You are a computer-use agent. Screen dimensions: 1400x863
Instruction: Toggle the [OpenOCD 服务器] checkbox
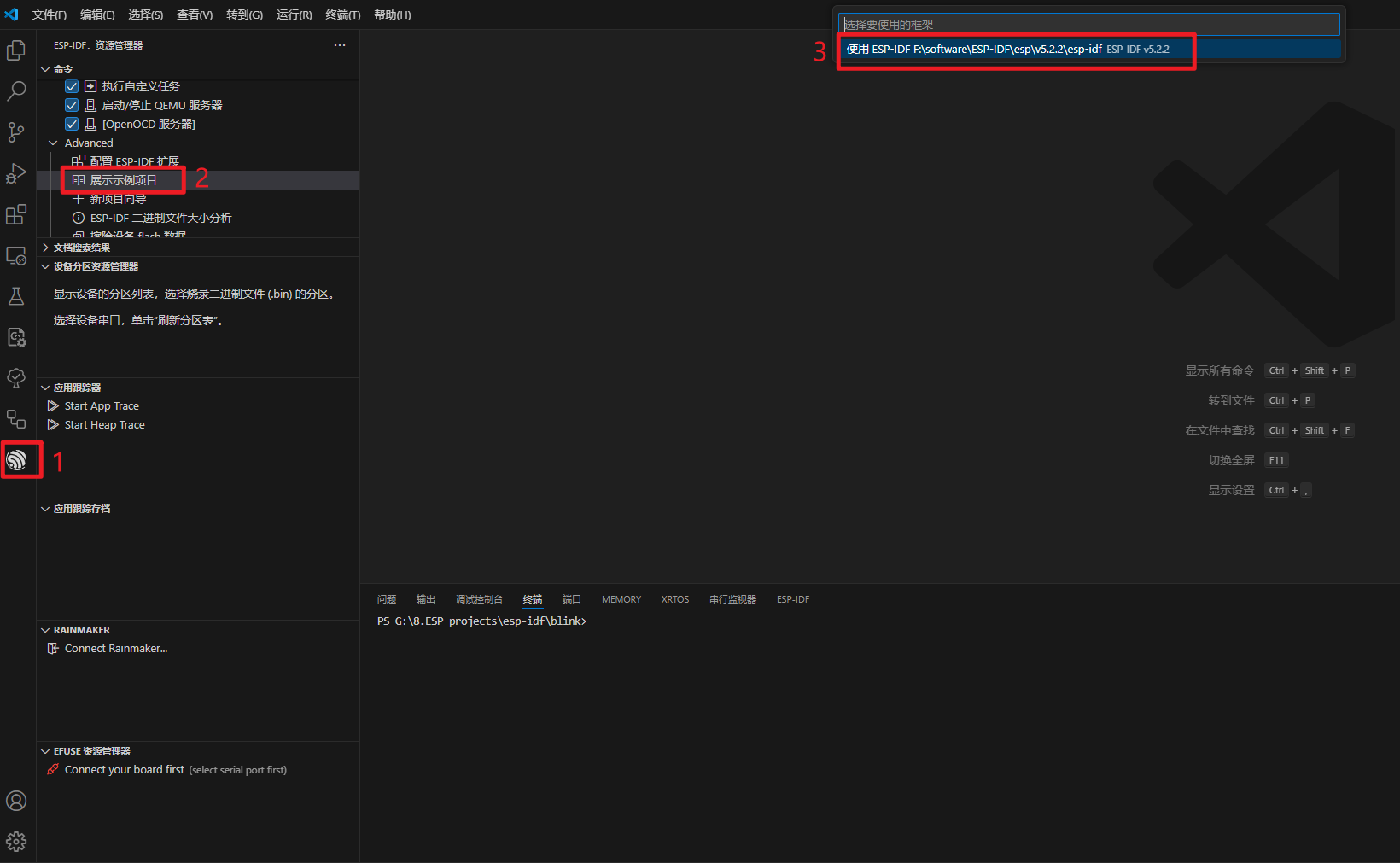[72, 124]
